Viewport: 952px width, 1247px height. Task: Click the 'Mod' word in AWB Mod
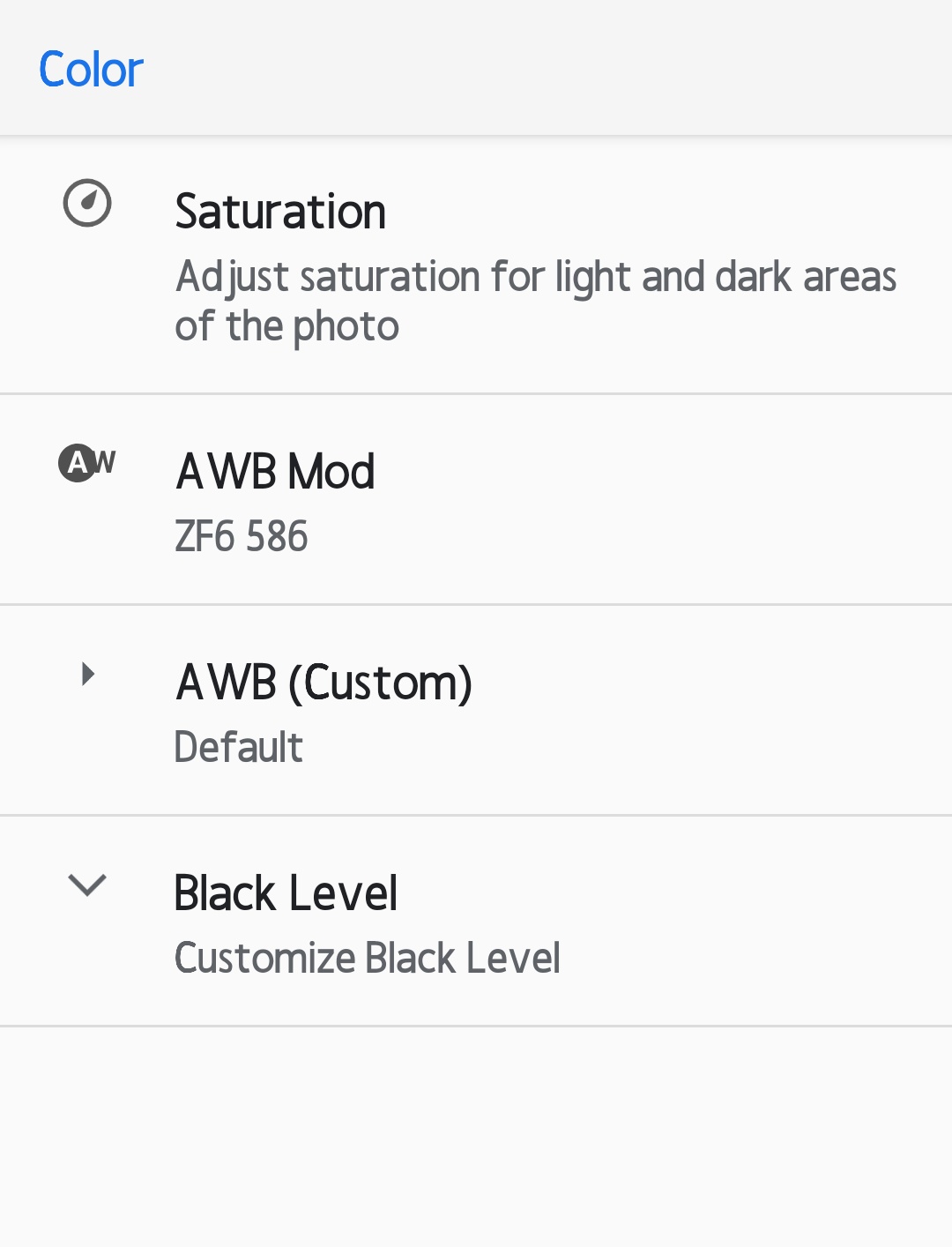click(x=331, y=472)
